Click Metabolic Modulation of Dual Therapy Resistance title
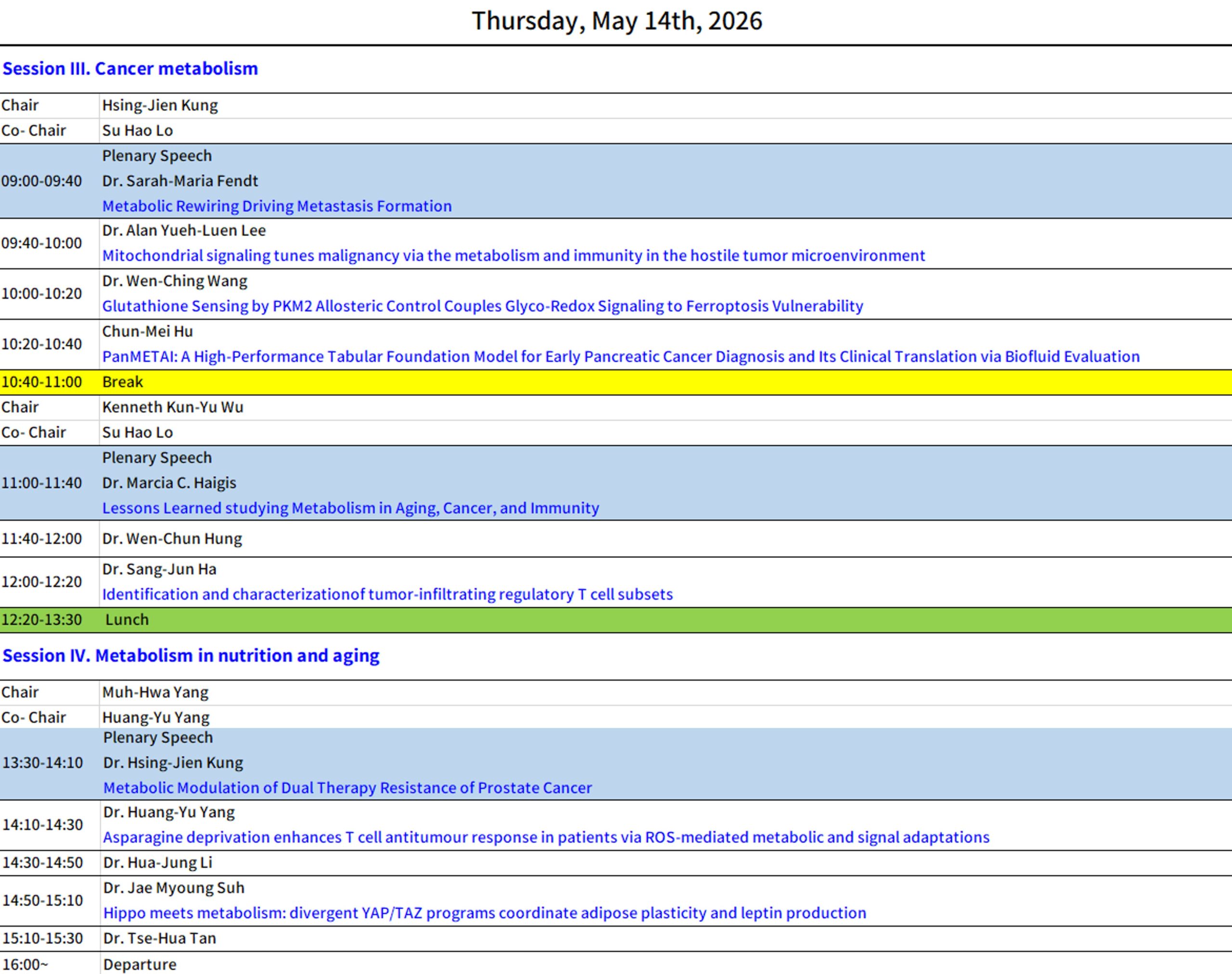Viewport: 1232px width, 974px height. tap(347, 788)
